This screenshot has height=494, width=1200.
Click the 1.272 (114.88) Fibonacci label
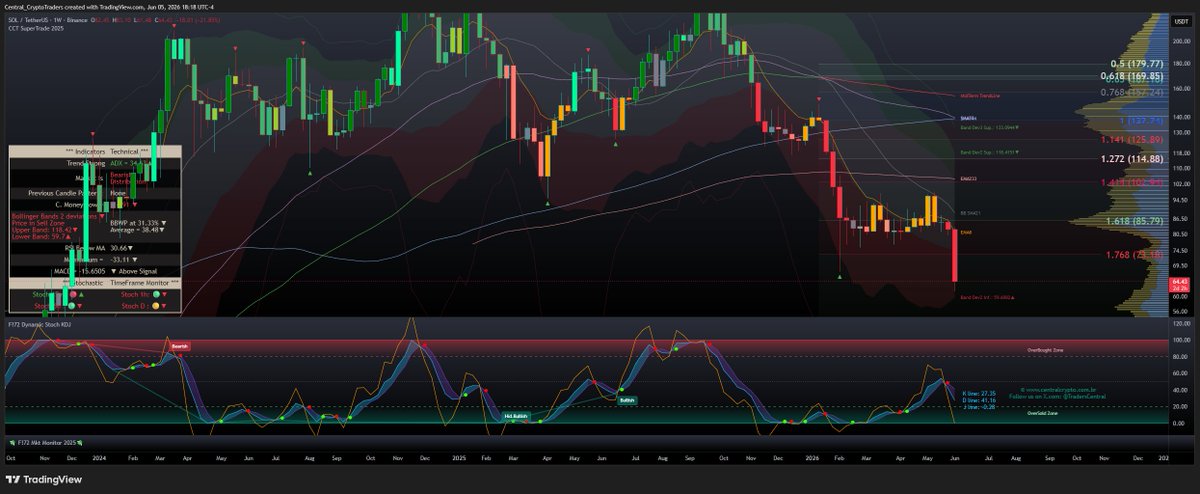pos(1131,159)
